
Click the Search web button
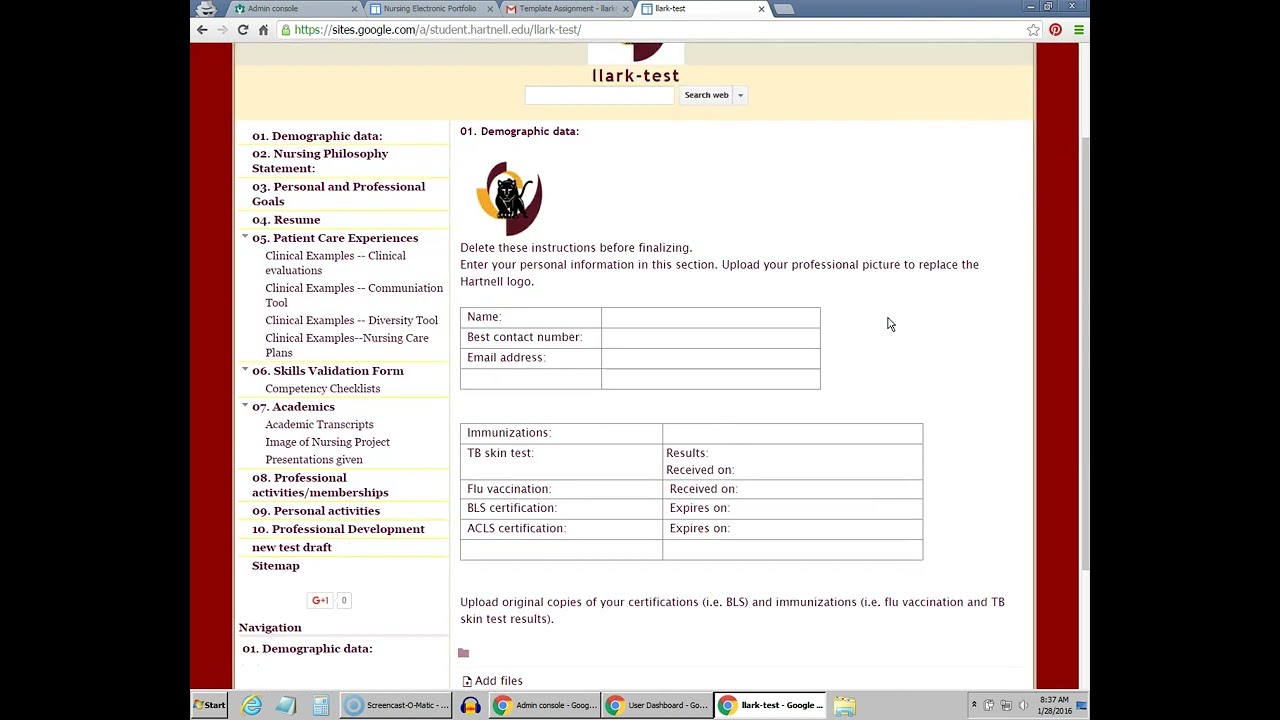coord(706,95)
